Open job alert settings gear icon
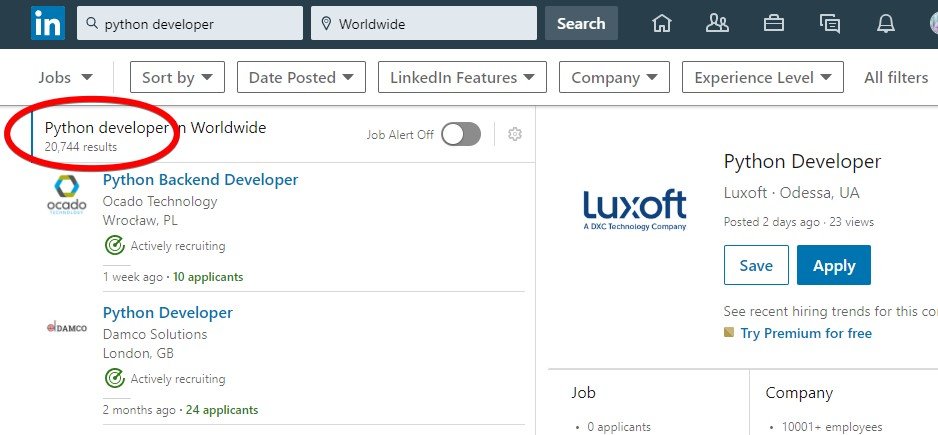Viewport: 938px width, 435px height. coord(514,134)
